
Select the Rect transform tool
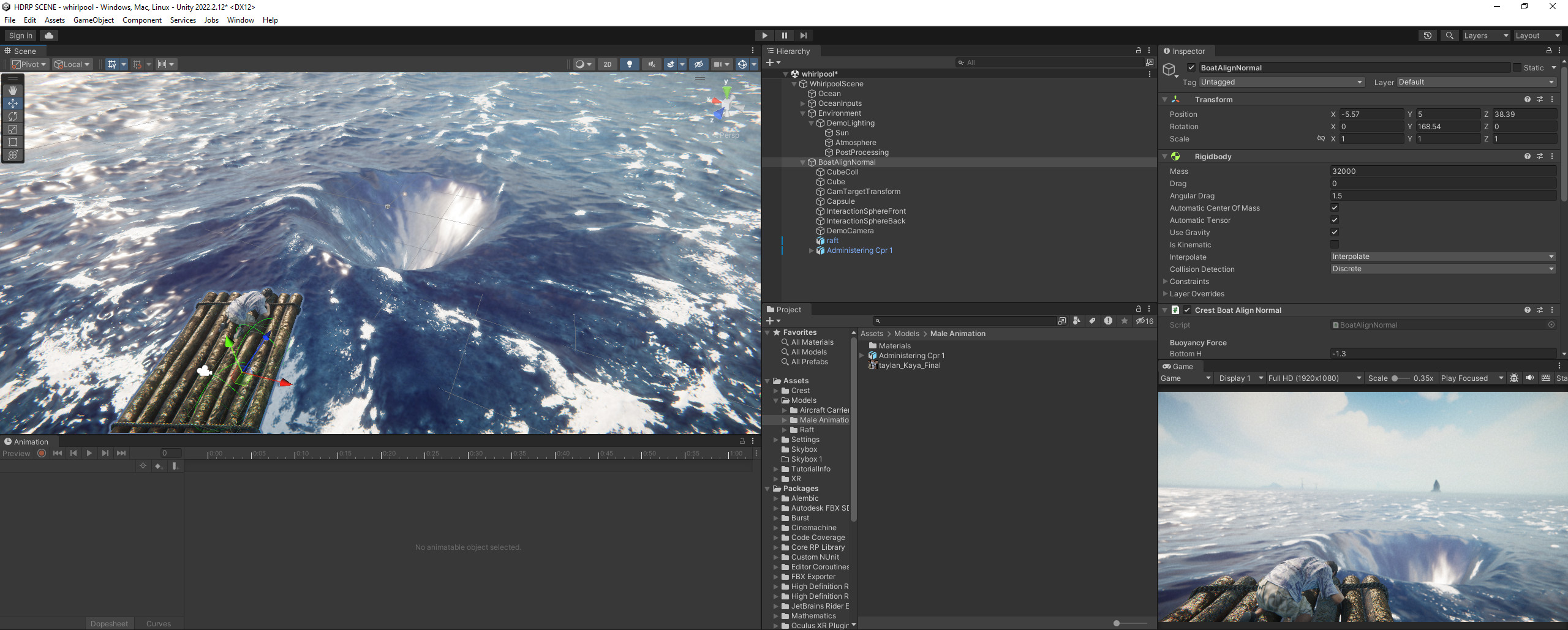[13, 142]
